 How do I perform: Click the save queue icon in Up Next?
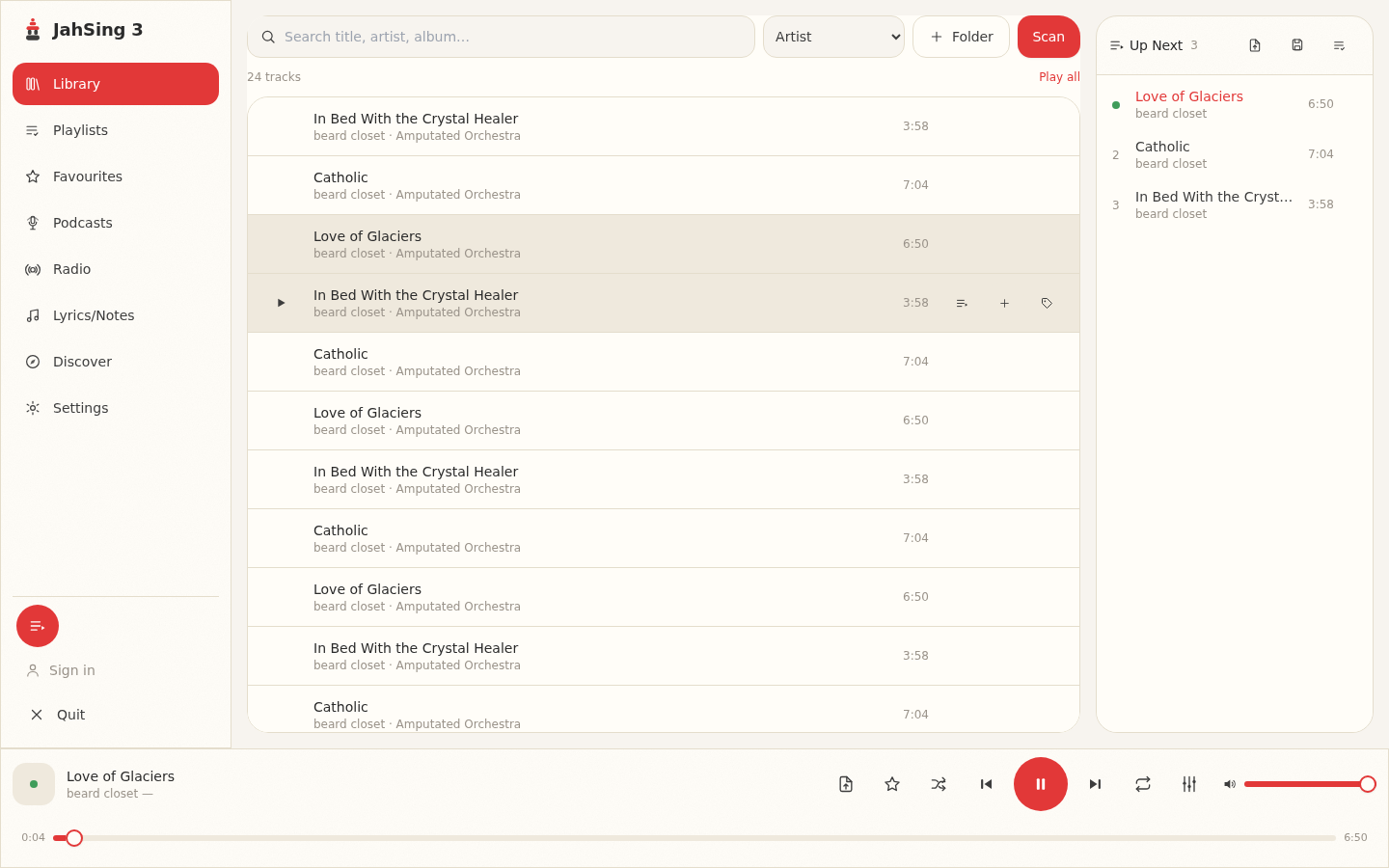(1297, 45)
